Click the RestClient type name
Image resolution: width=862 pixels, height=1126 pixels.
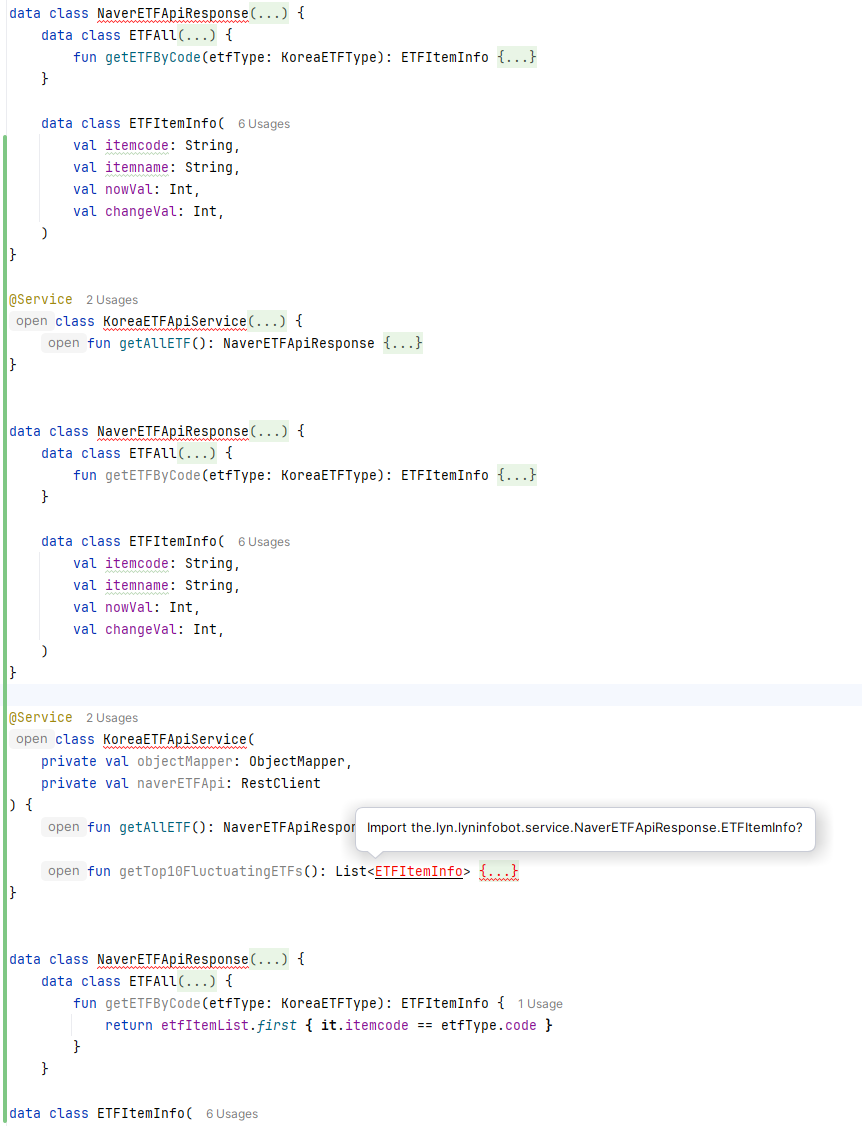point(280,784)
